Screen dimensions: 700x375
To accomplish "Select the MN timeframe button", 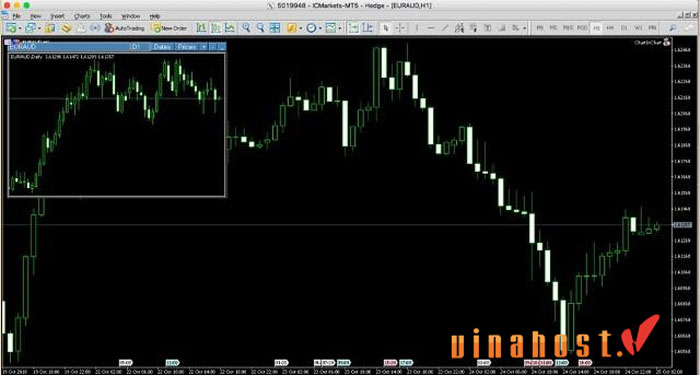I will click(652, 28).
